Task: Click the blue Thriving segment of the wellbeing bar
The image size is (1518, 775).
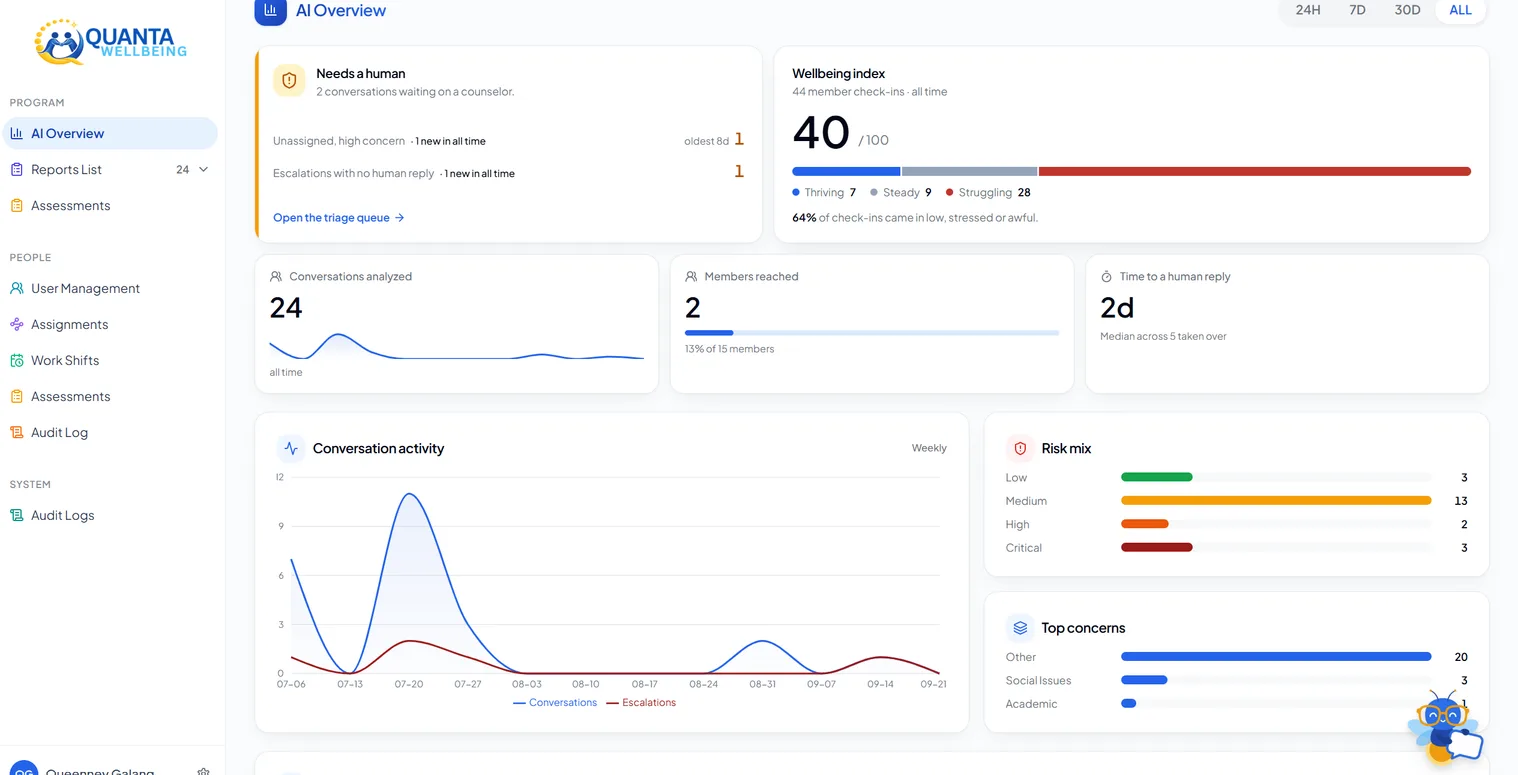Action: click(846, 172)
